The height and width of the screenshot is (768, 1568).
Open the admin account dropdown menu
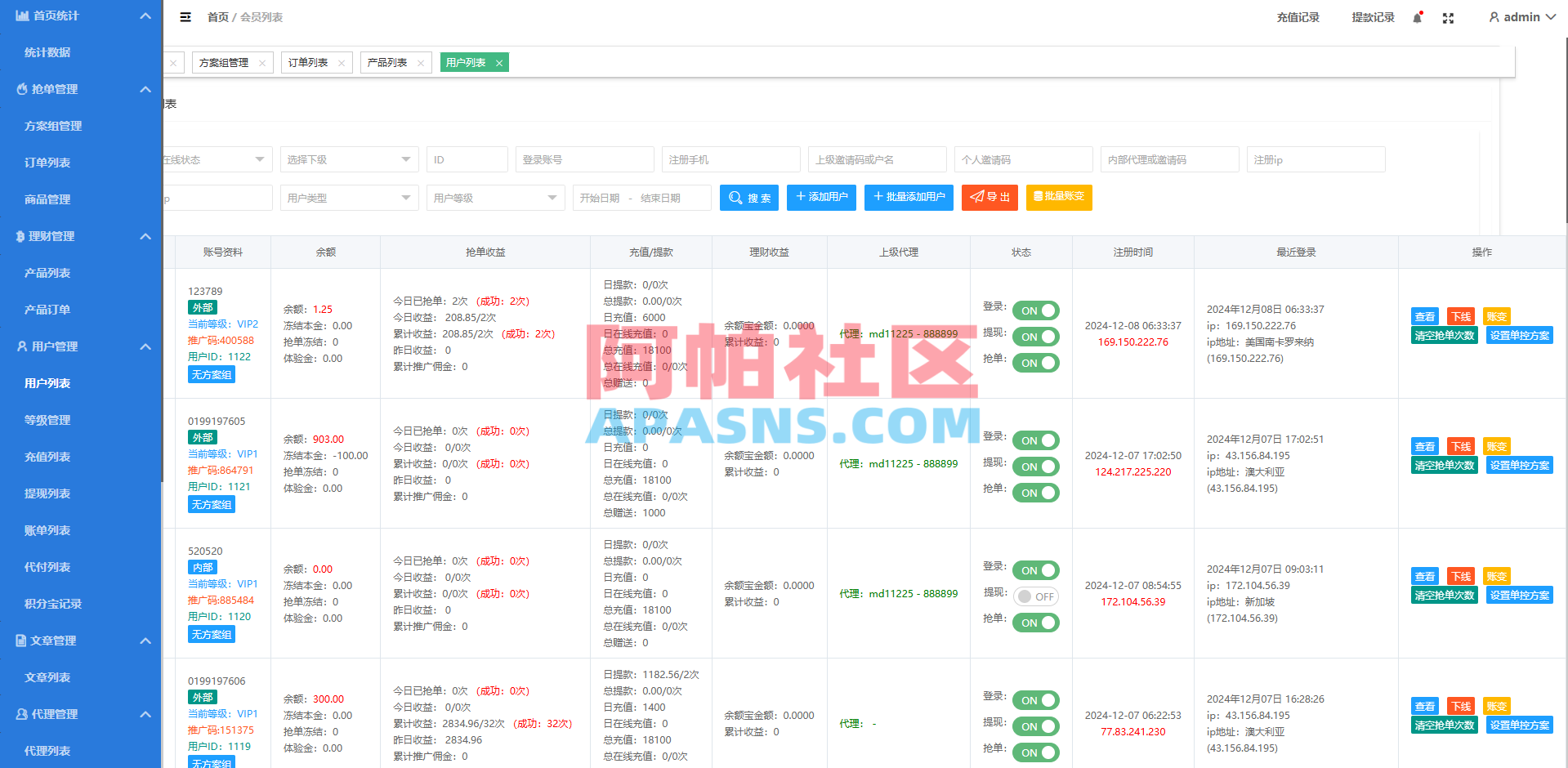click(x=1521, y=16)
